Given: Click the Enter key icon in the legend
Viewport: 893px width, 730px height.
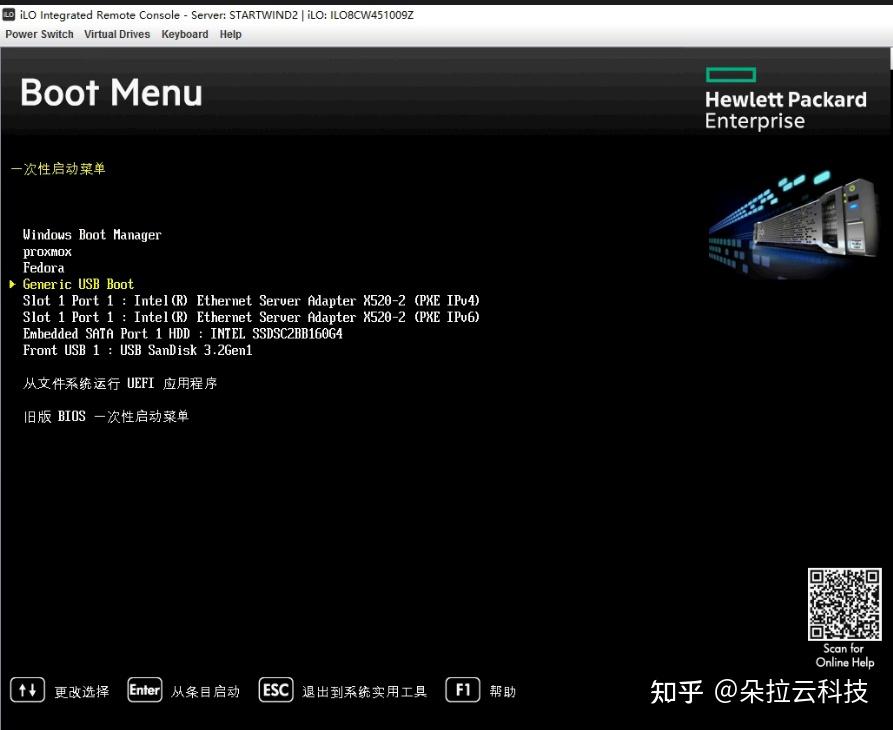Looking at the screenshot, I should tap(144, 690).
